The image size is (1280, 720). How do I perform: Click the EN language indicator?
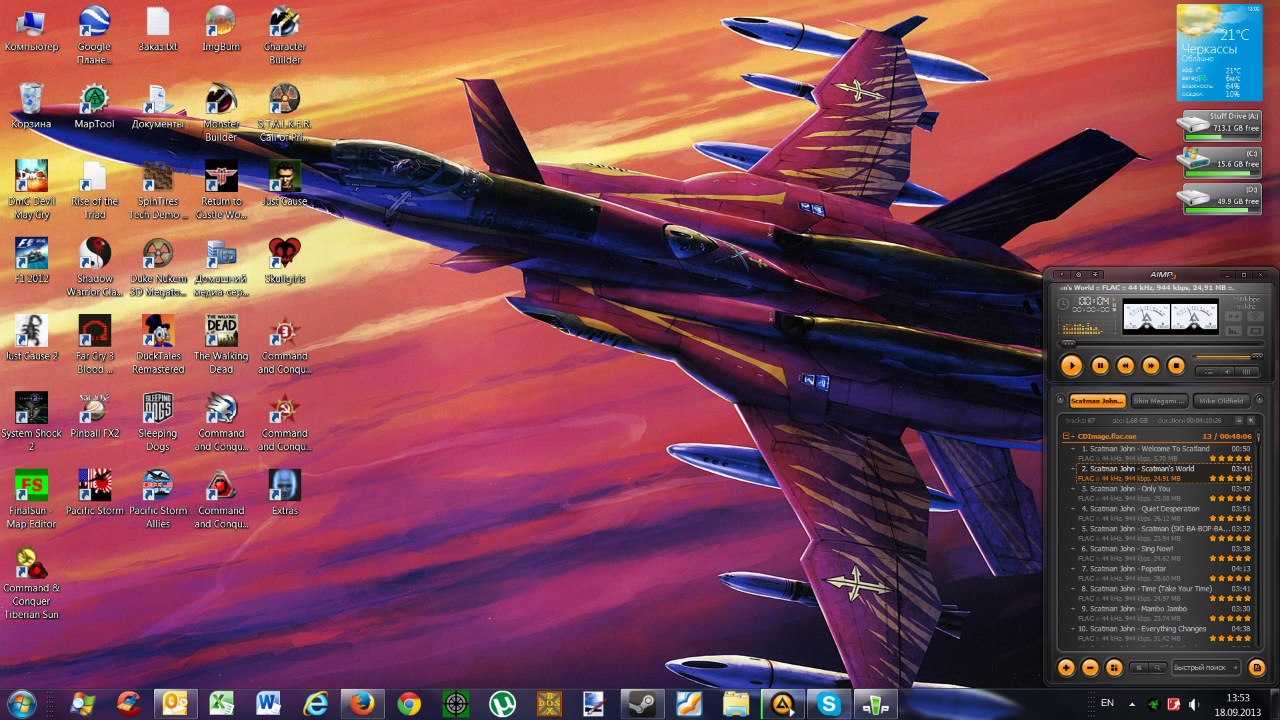pyautogui.click(x=1107, y=703)
